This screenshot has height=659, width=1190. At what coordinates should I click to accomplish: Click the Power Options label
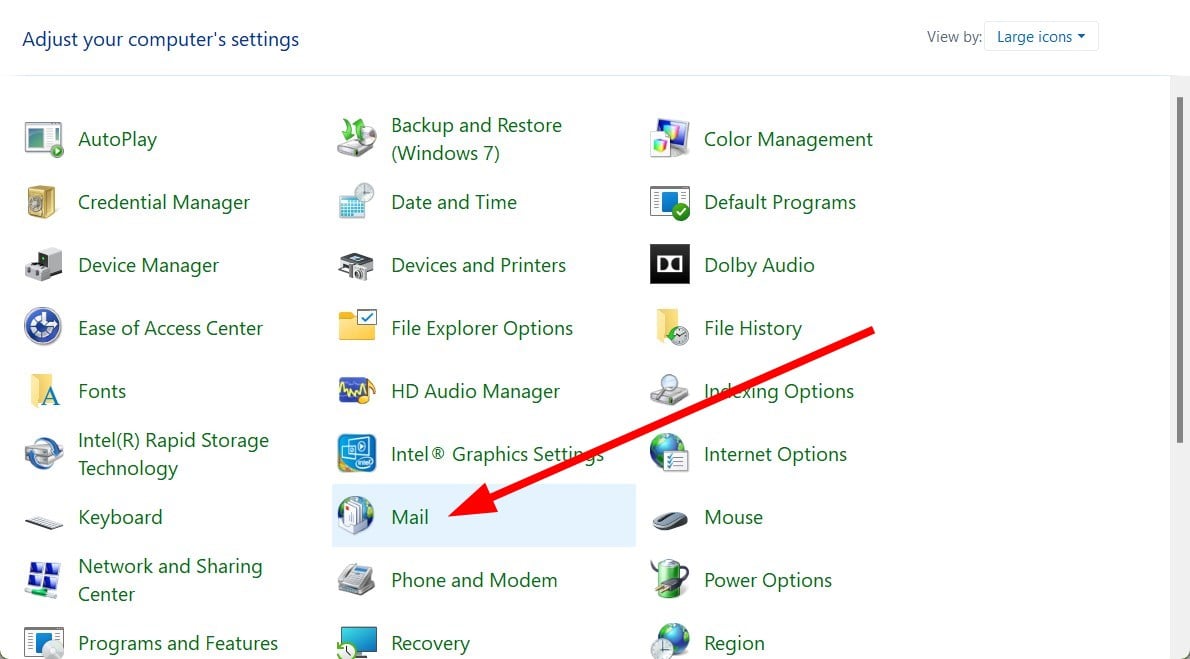coord(768,580)
